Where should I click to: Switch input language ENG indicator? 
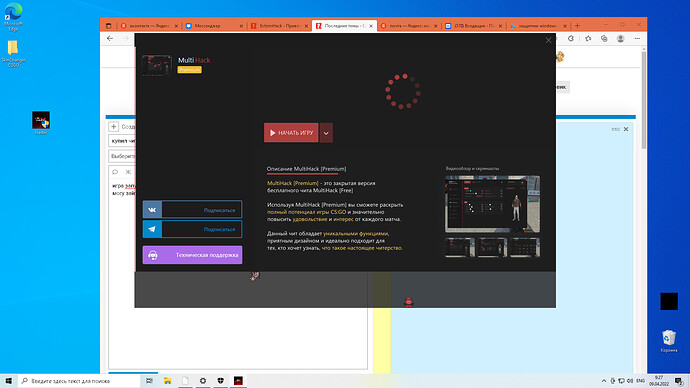(x=641, y=381)
